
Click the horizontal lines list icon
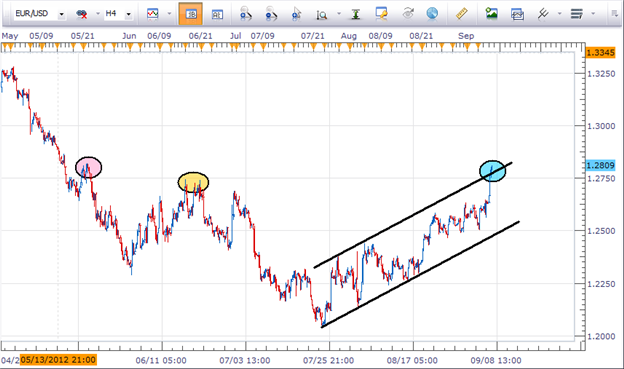[x=576, y=14]
